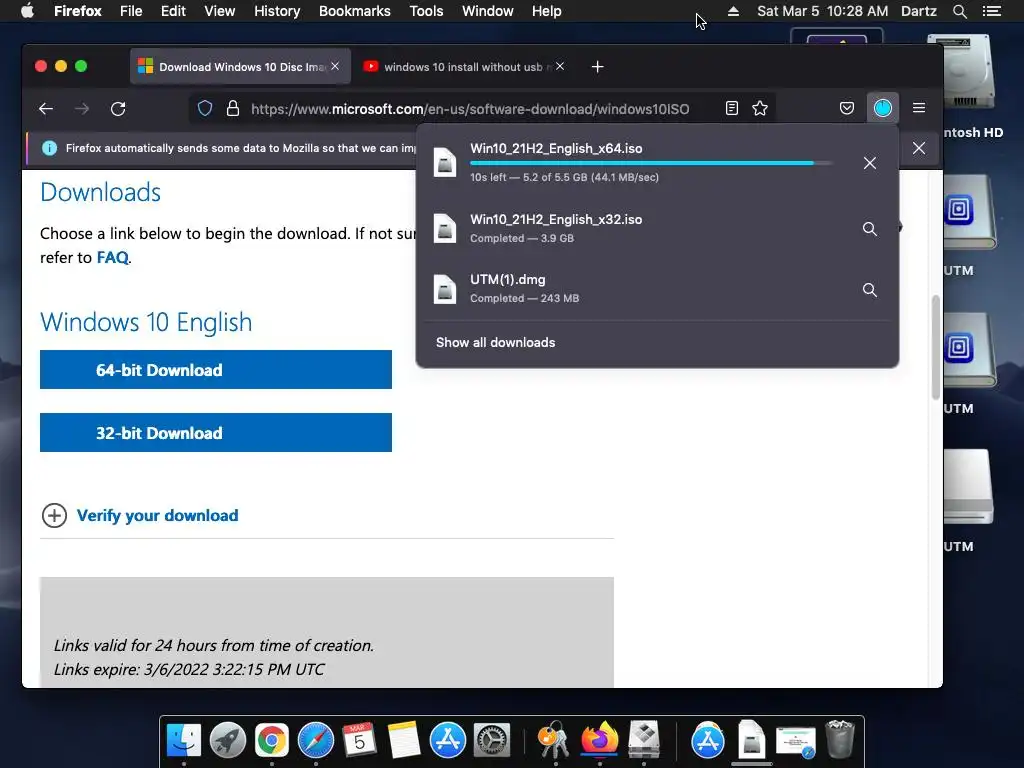The image size is (1024, 768).
Task: Open Spotlight search in the menu bar
Action: (959, 11)
